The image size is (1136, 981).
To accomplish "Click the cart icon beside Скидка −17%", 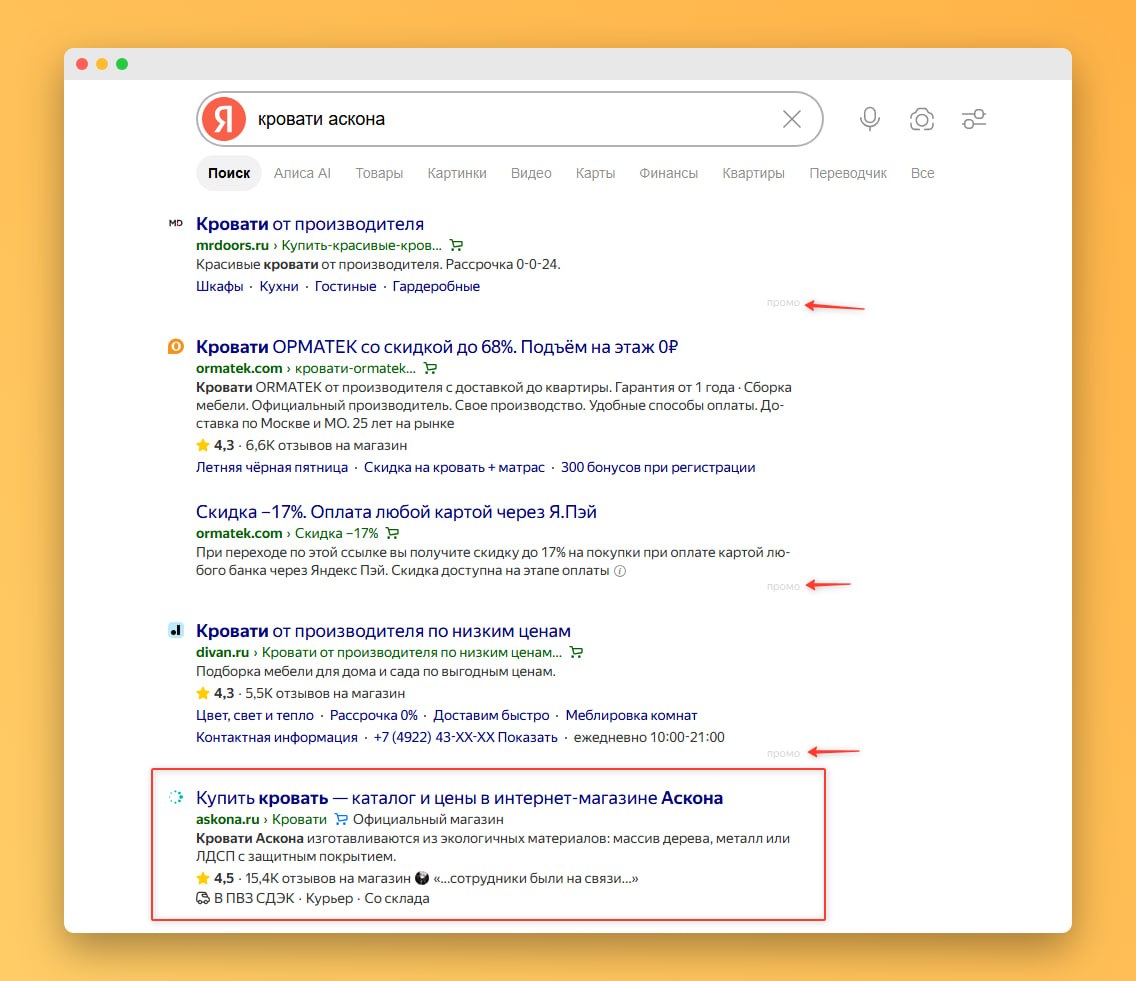I will click(392, 533).
